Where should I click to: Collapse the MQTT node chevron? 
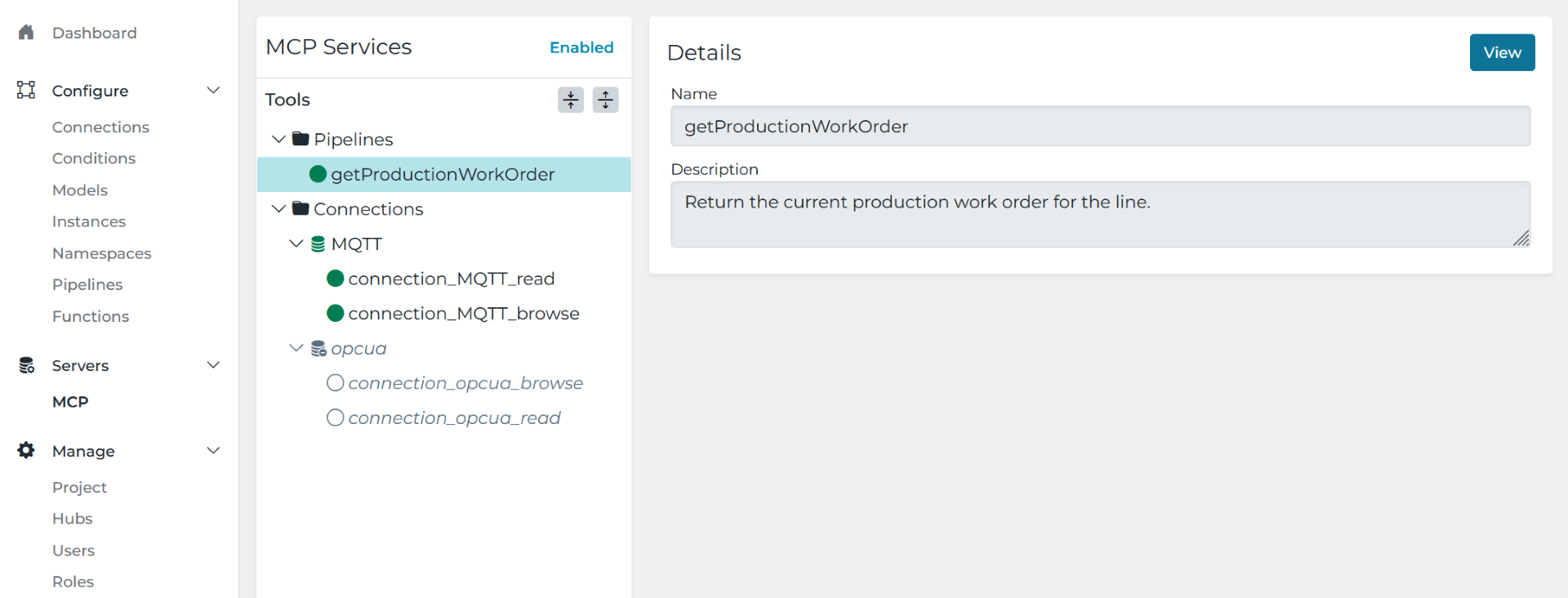click(x=296, y=244)
